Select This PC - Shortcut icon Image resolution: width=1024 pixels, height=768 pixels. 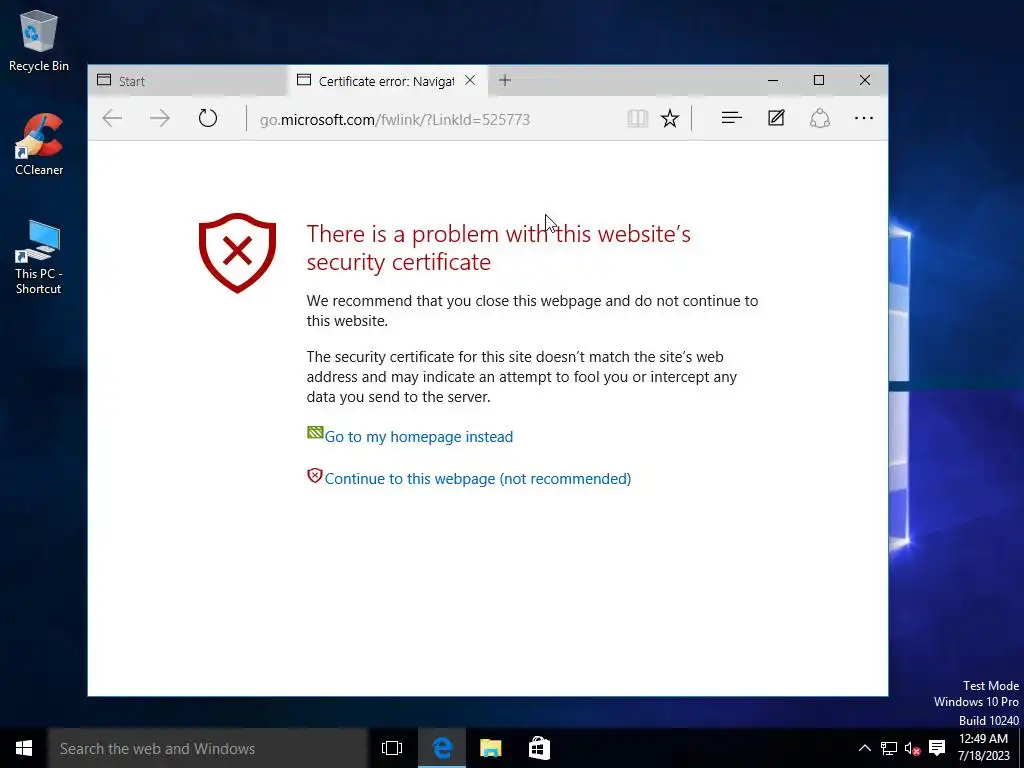39,257
